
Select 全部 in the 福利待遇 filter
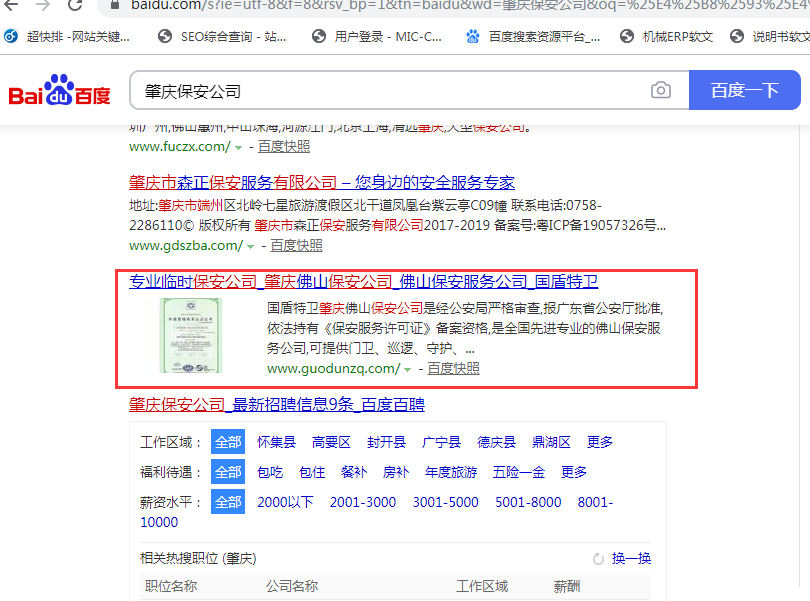[227, 472]
